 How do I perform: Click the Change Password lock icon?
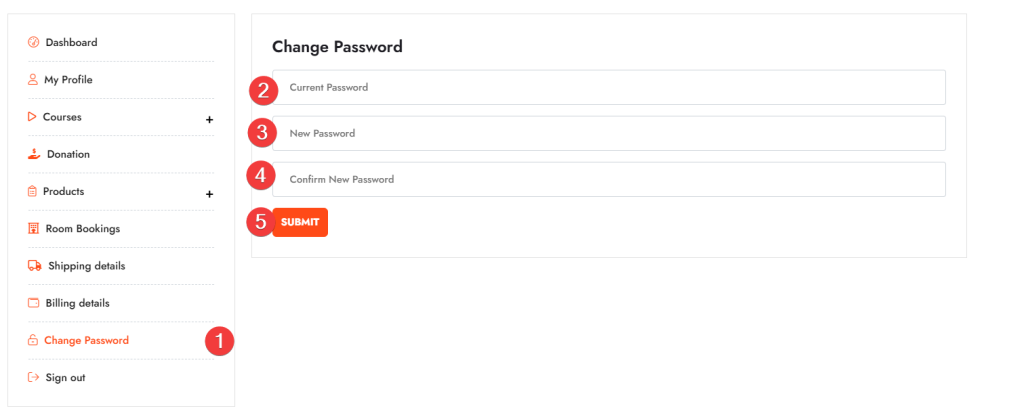click(33, 341)
